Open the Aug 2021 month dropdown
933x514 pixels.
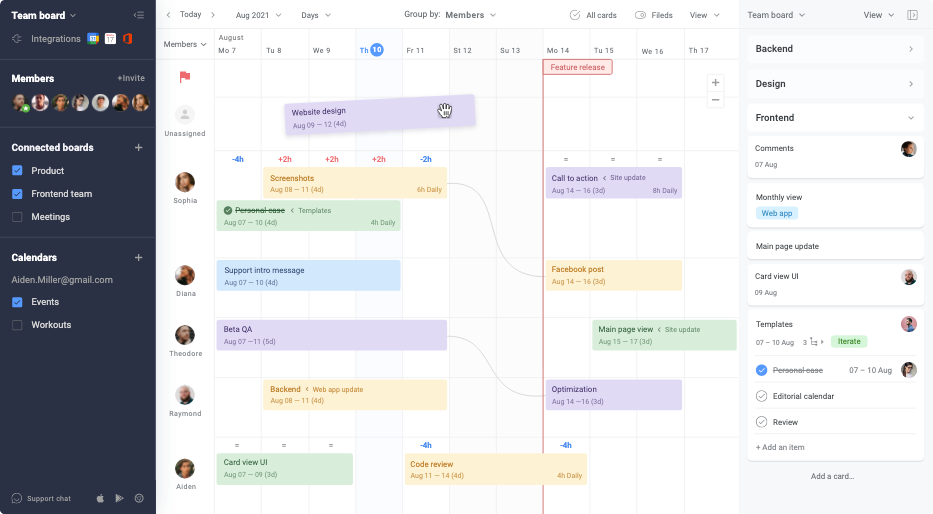[x=258, y=15]
